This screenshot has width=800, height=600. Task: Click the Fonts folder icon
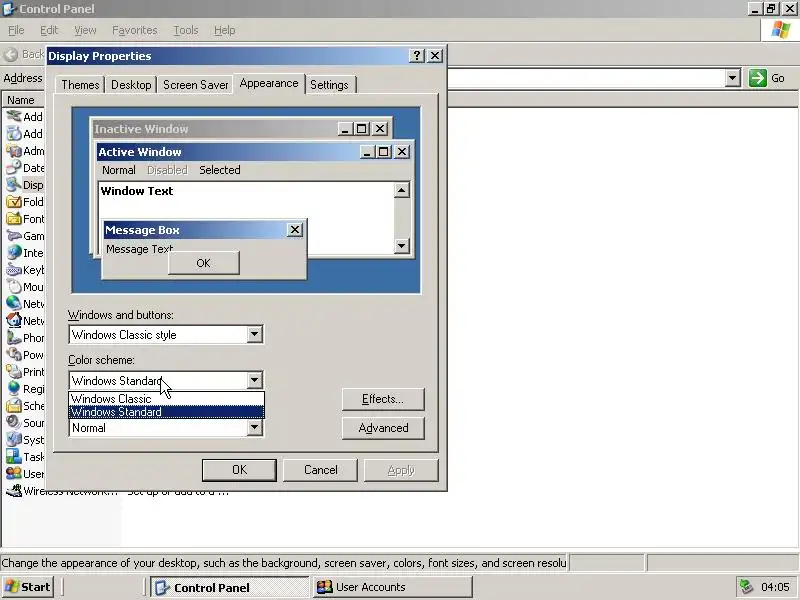pos(14,218)
